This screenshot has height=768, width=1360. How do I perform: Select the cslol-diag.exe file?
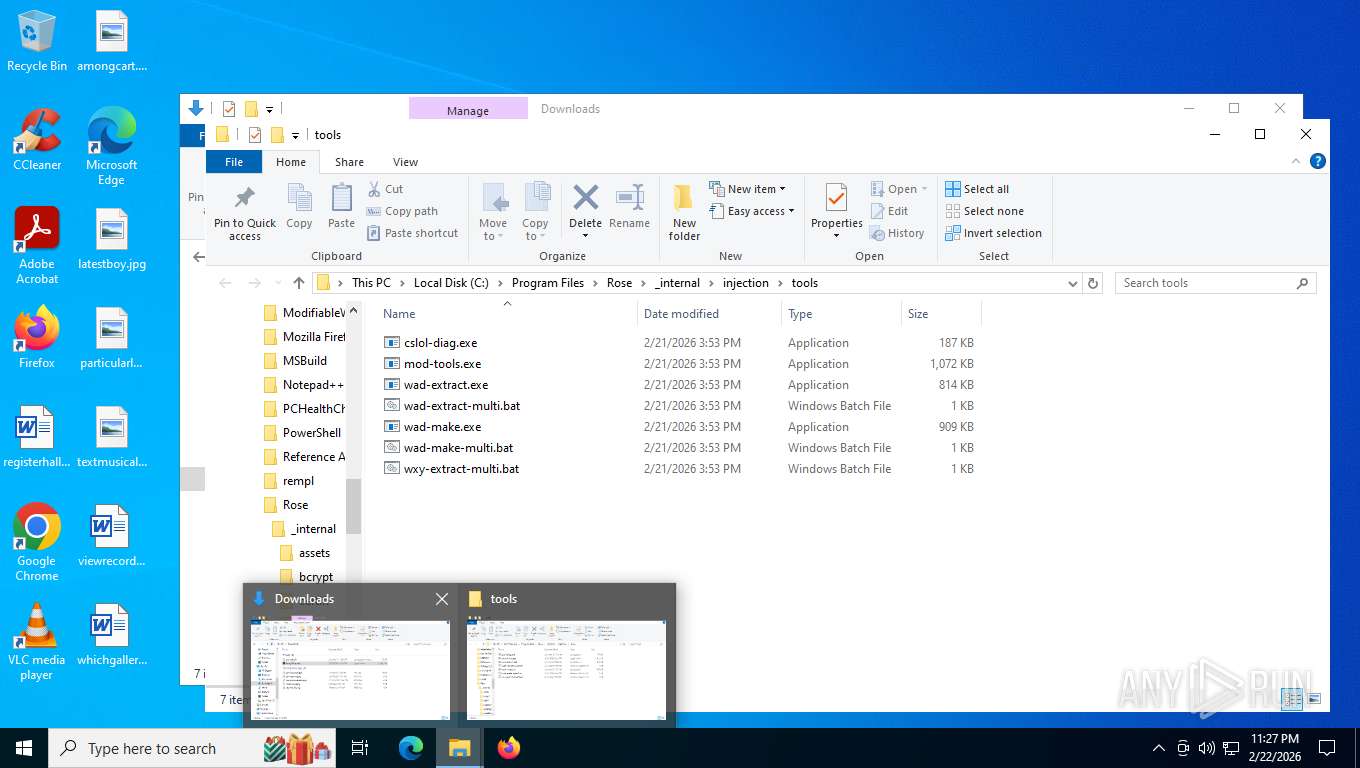click(679, 343)
